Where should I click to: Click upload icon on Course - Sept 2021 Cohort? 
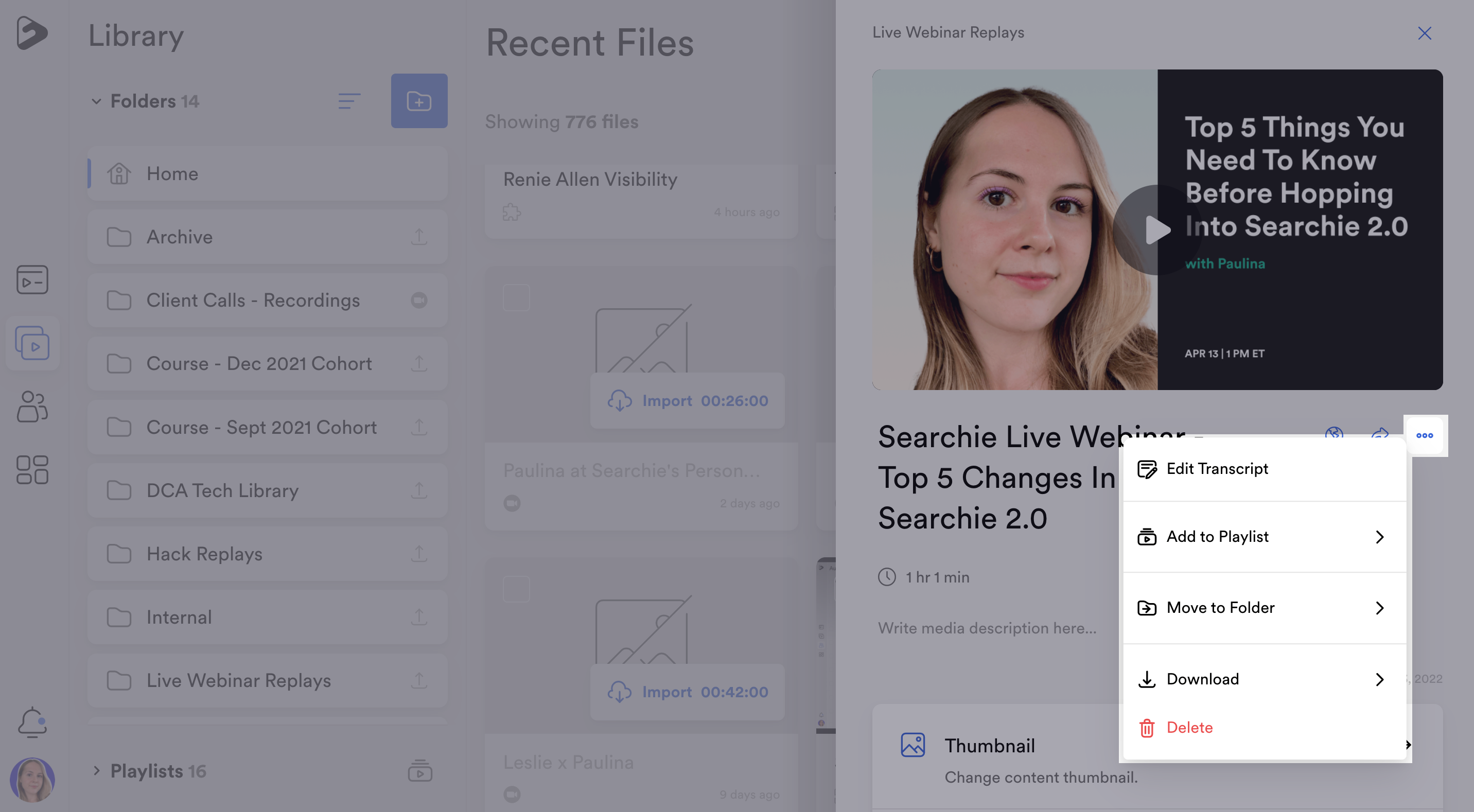tap(419, 427)
